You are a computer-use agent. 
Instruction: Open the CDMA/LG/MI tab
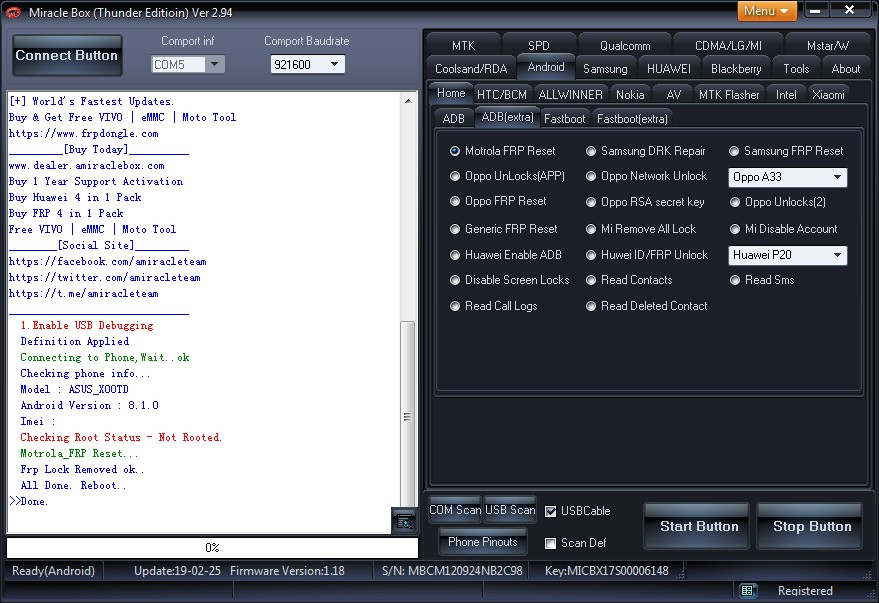(728, 45)
